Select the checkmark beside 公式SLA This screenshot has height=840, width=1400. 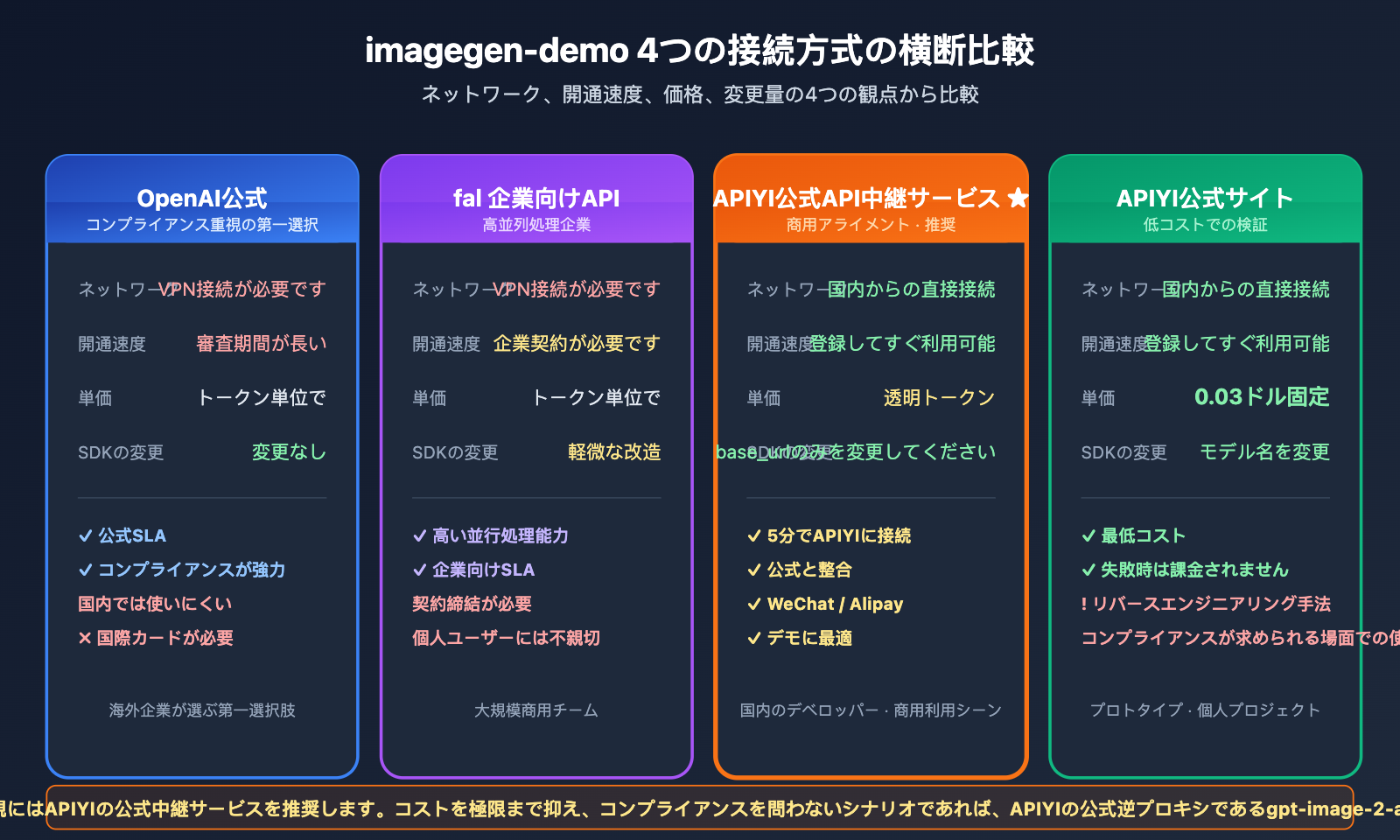tap(85, 535)
